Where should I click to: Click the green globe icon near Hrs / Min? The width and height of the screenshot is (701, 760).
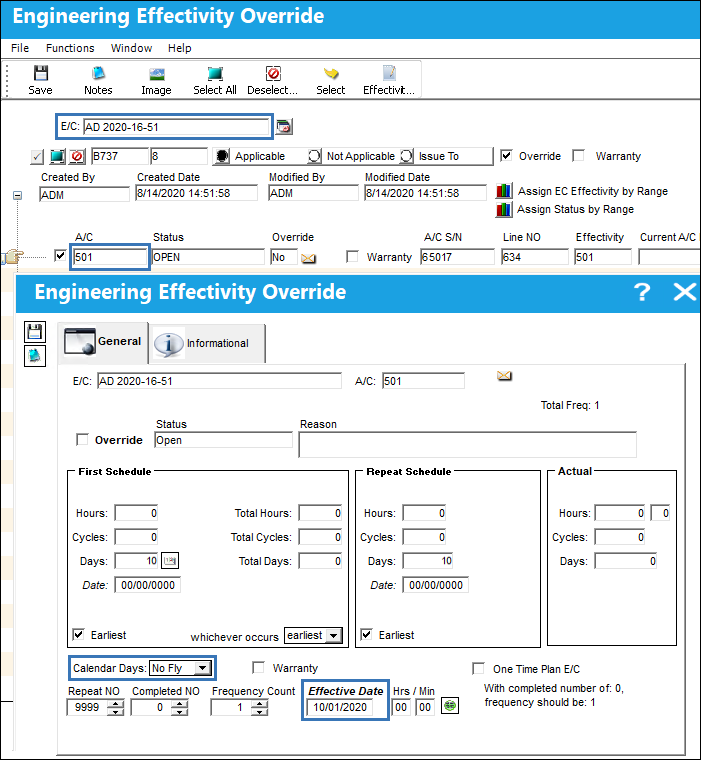point(450,705)
